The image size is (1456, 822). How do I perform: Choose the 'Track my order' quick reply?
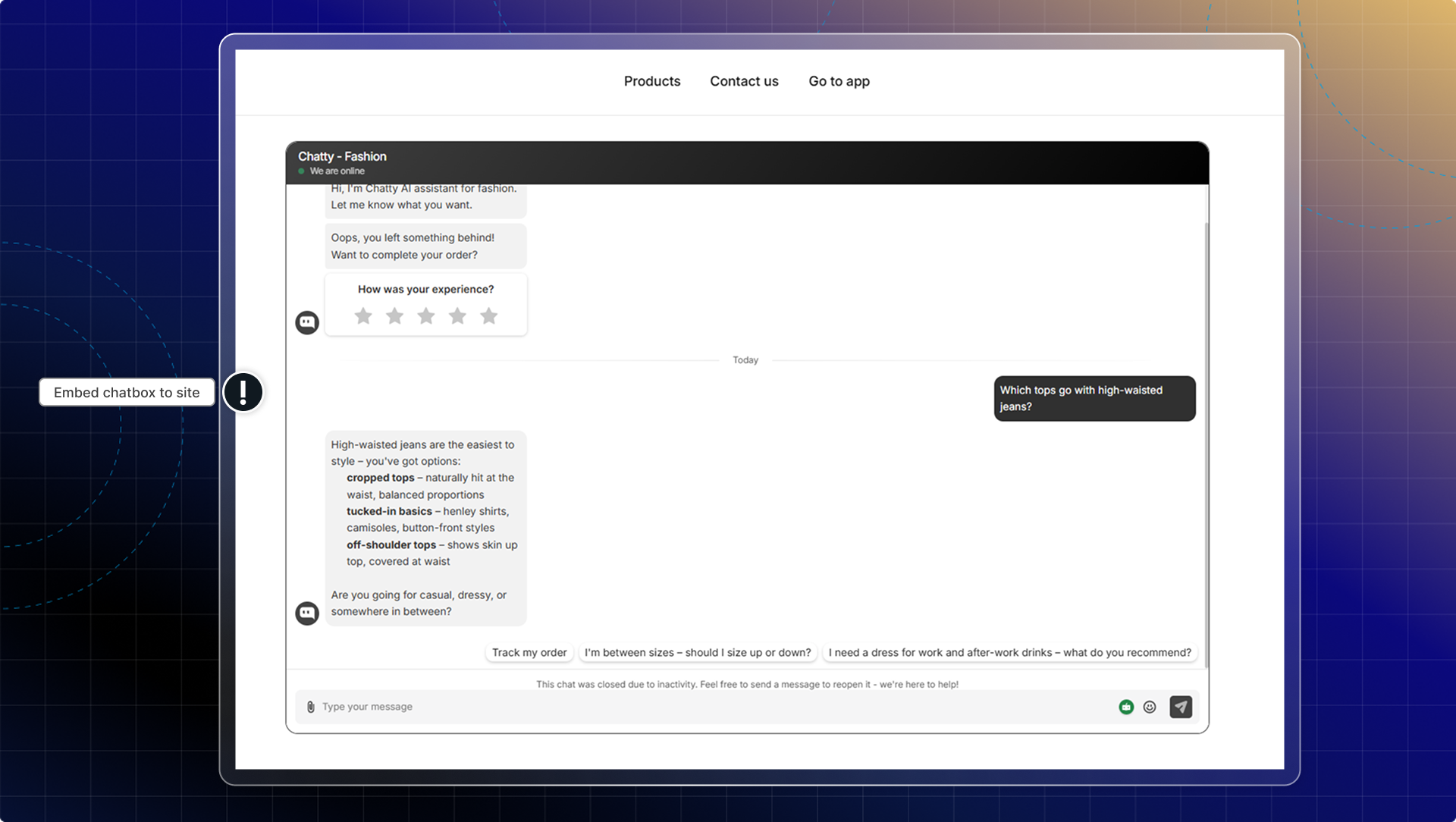coord(529,652)
